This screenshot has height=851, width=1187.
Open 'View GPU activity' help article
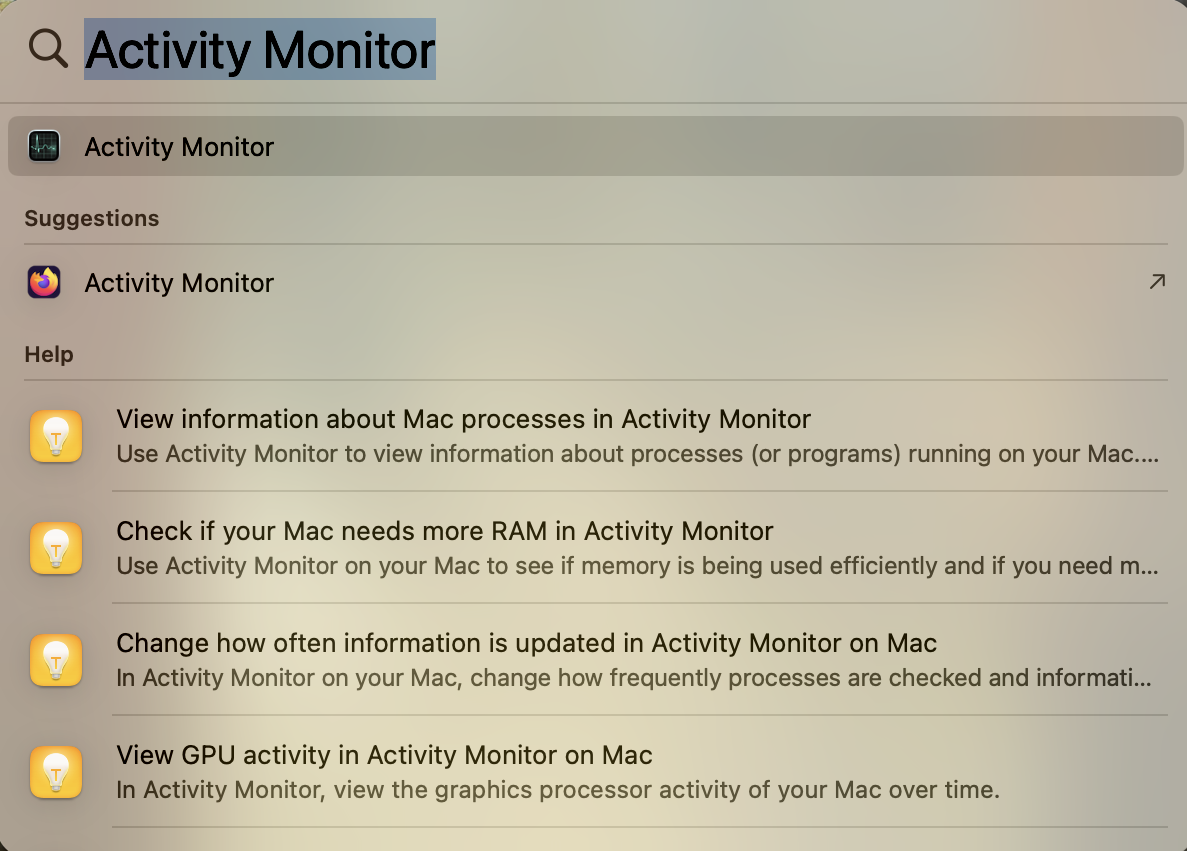coord(385,755)
